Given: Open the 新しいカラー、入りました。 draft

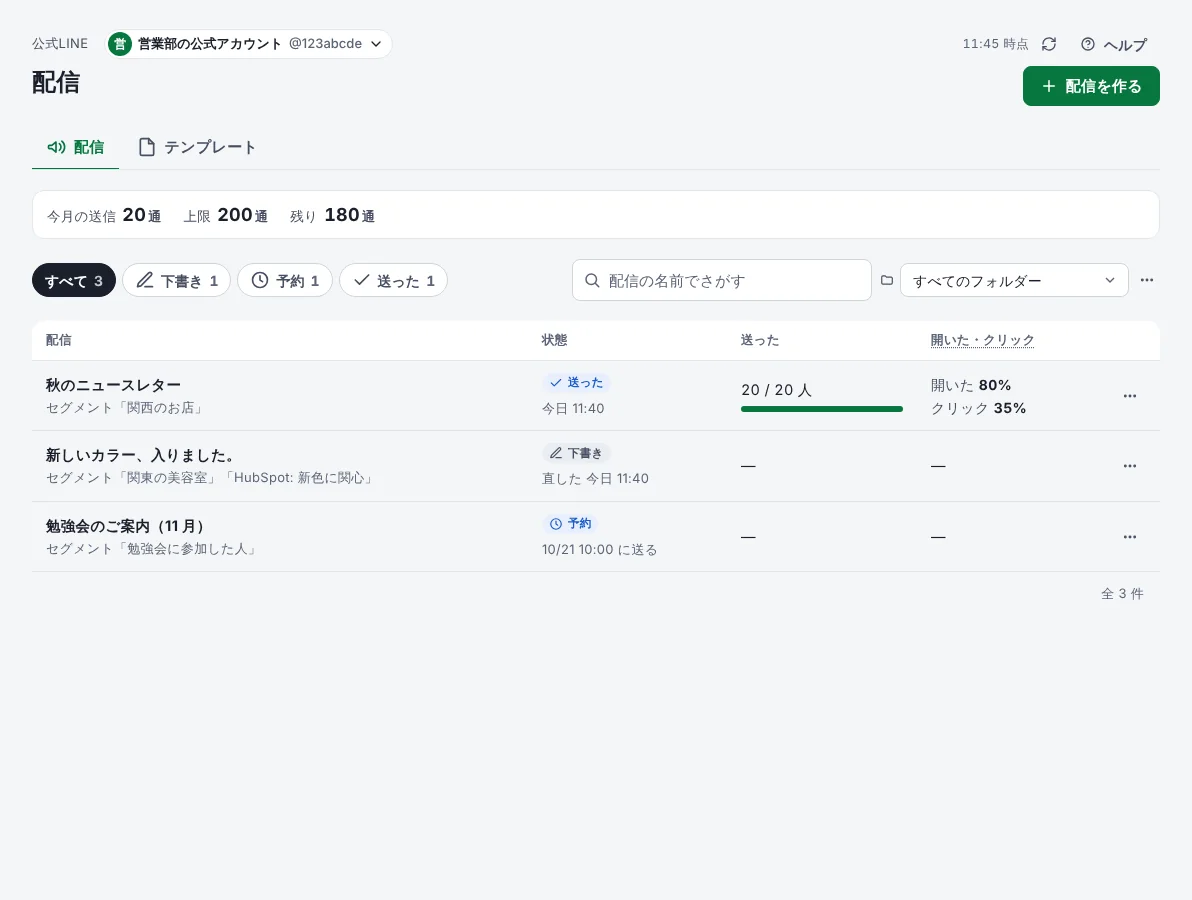Looking at the screenshot, I should pyautogui.click(x=139, y=455).
